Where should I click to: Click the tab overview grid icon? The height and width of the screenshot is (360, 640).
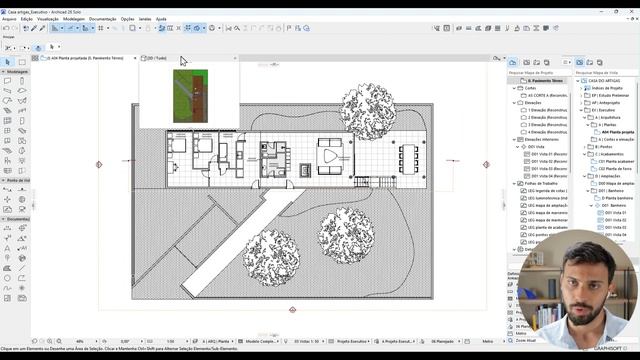pos(35,58)
